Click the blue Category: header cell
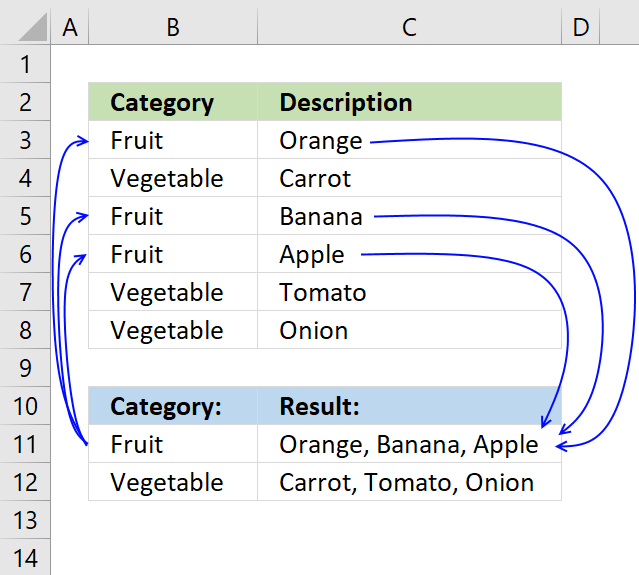 pos(172,407)
